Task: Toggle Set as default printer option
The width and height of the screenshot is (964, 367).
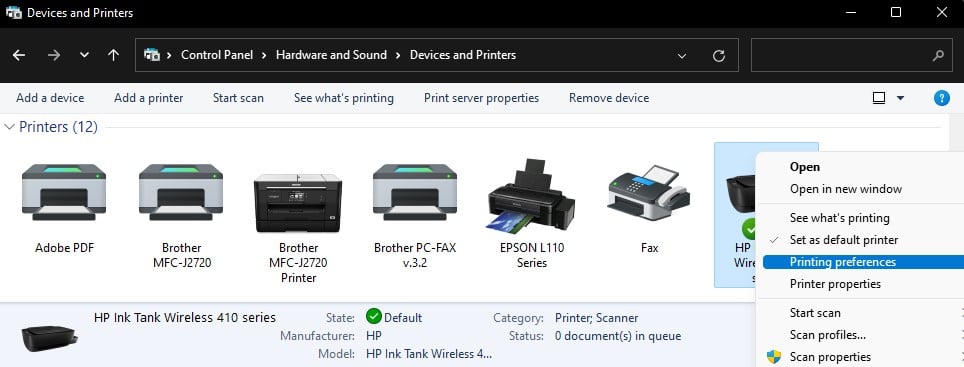Action: pos(844,240)
